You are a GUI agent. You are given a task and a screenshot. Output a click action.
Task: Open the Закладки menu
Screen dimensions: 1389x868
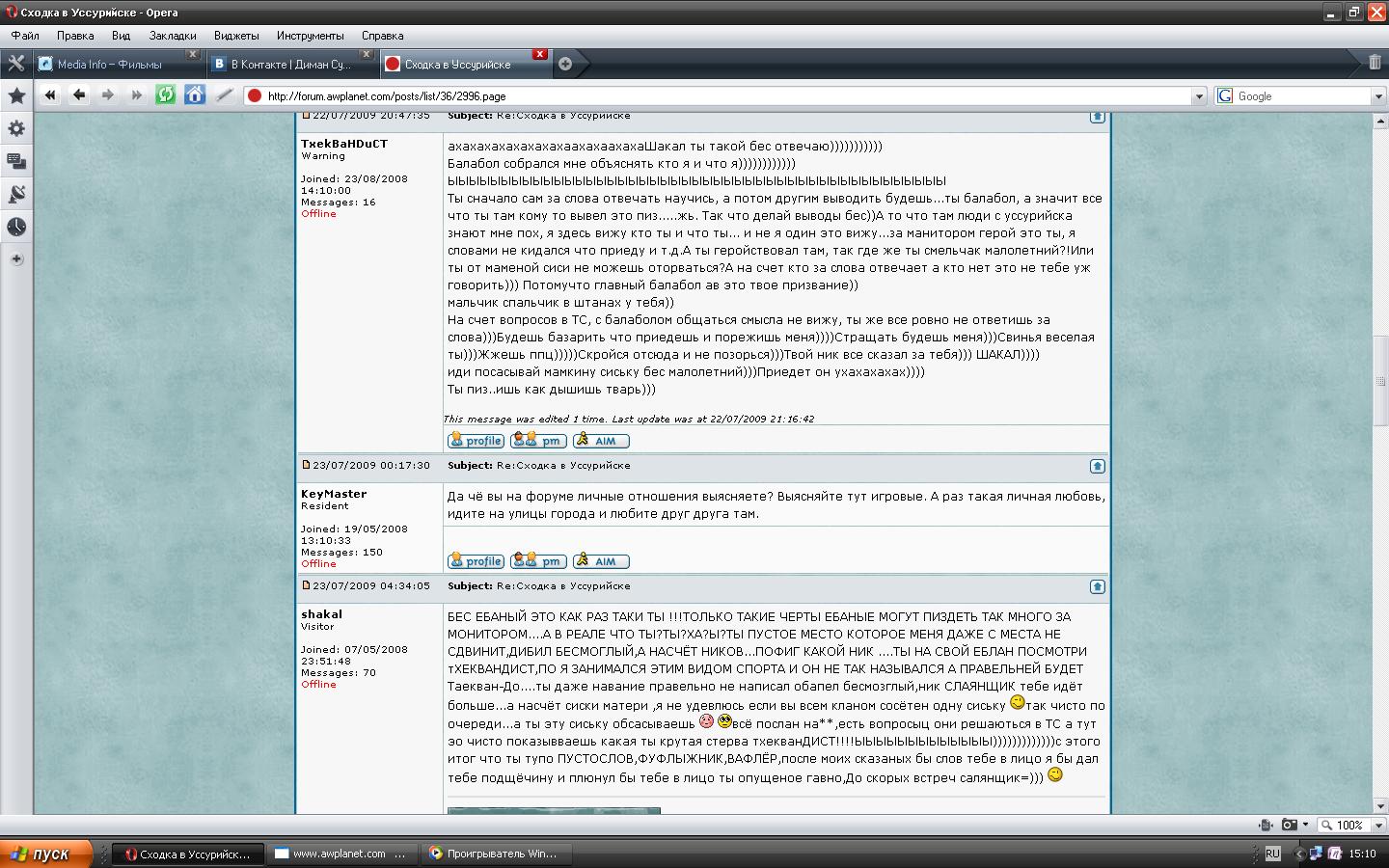click(173, 36)
